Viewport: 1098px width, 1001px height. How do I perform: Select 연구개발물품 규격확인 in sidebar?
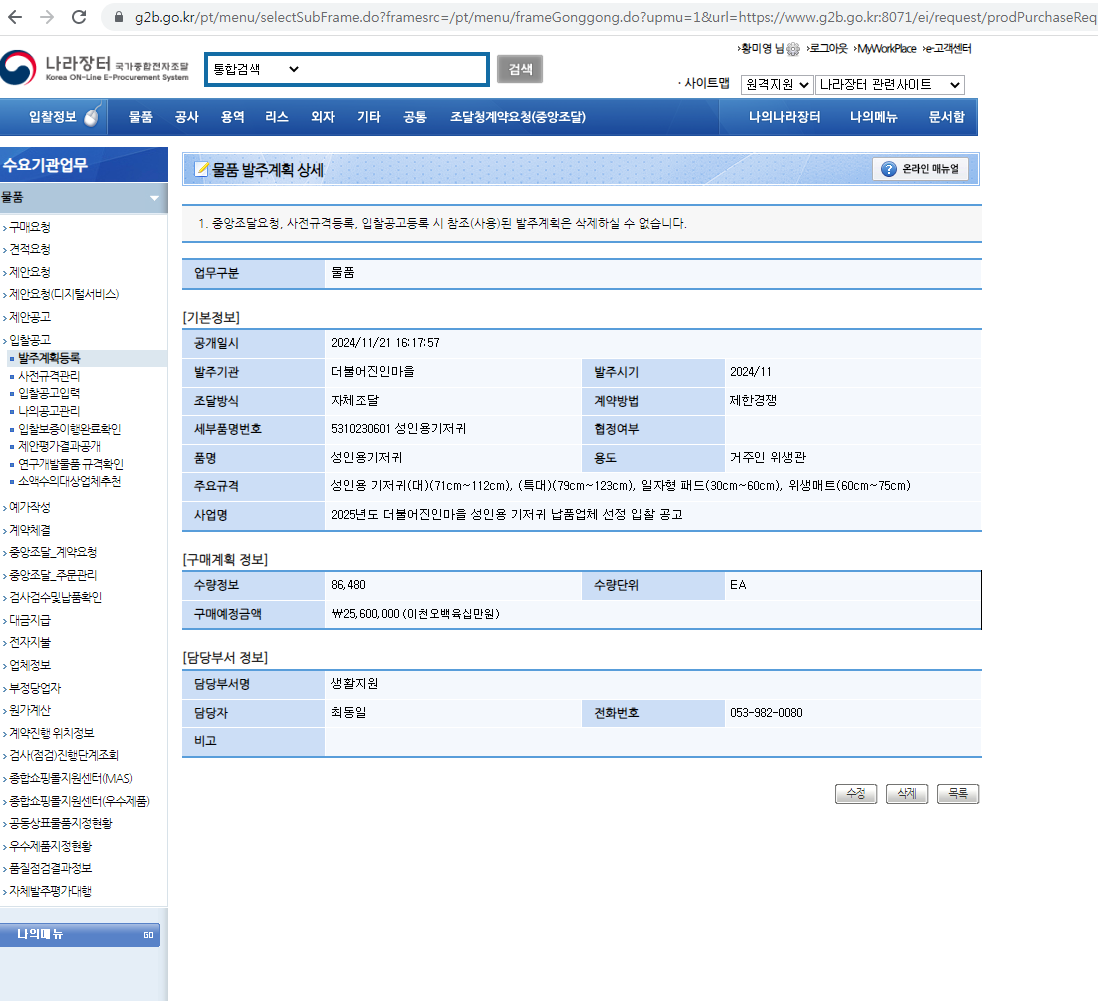point(71,464)
